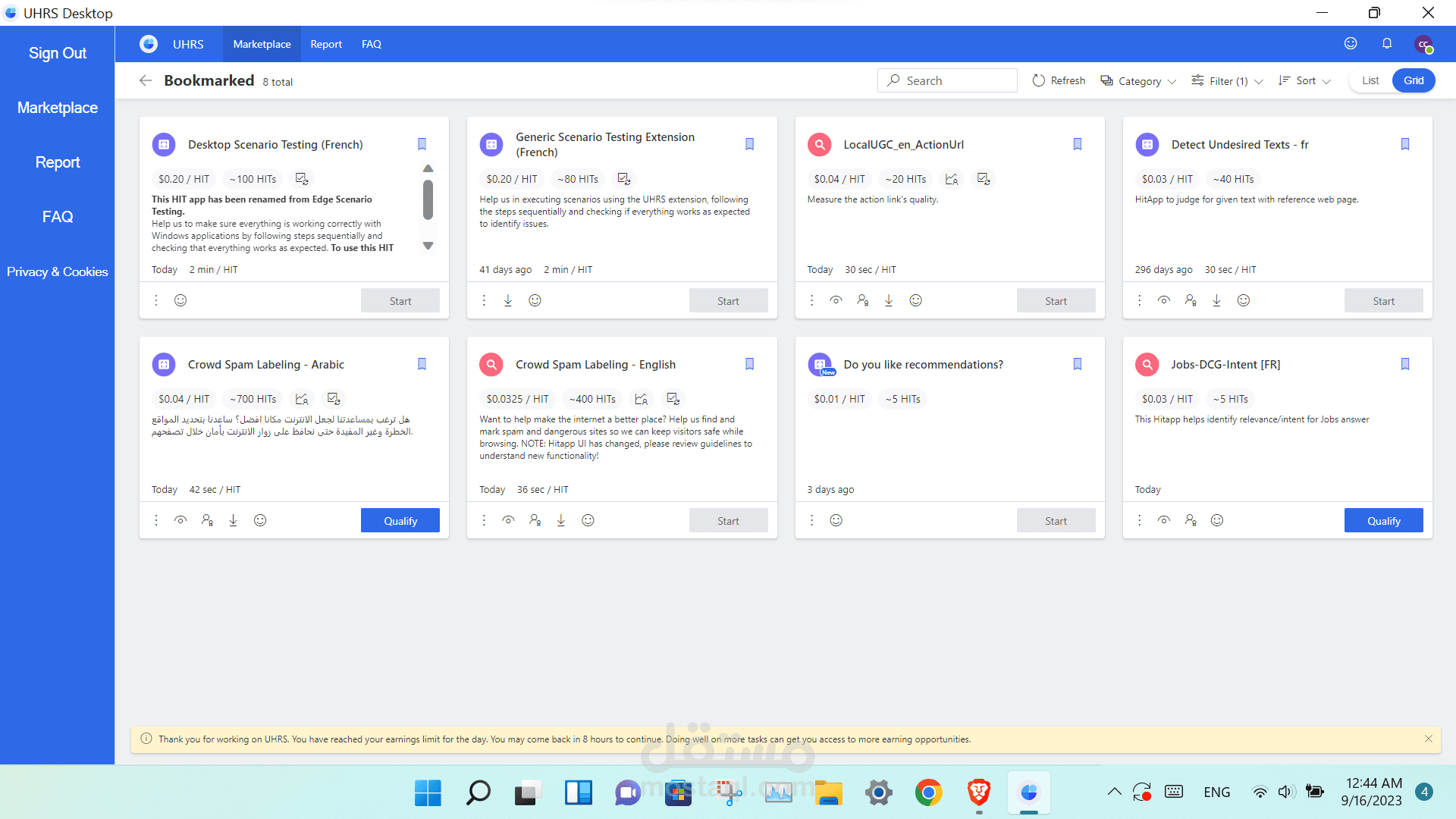Click review icon on Crowd Spam Labeling - English
The width and height of the screenshot is (1456, 819).
(673, 399)
